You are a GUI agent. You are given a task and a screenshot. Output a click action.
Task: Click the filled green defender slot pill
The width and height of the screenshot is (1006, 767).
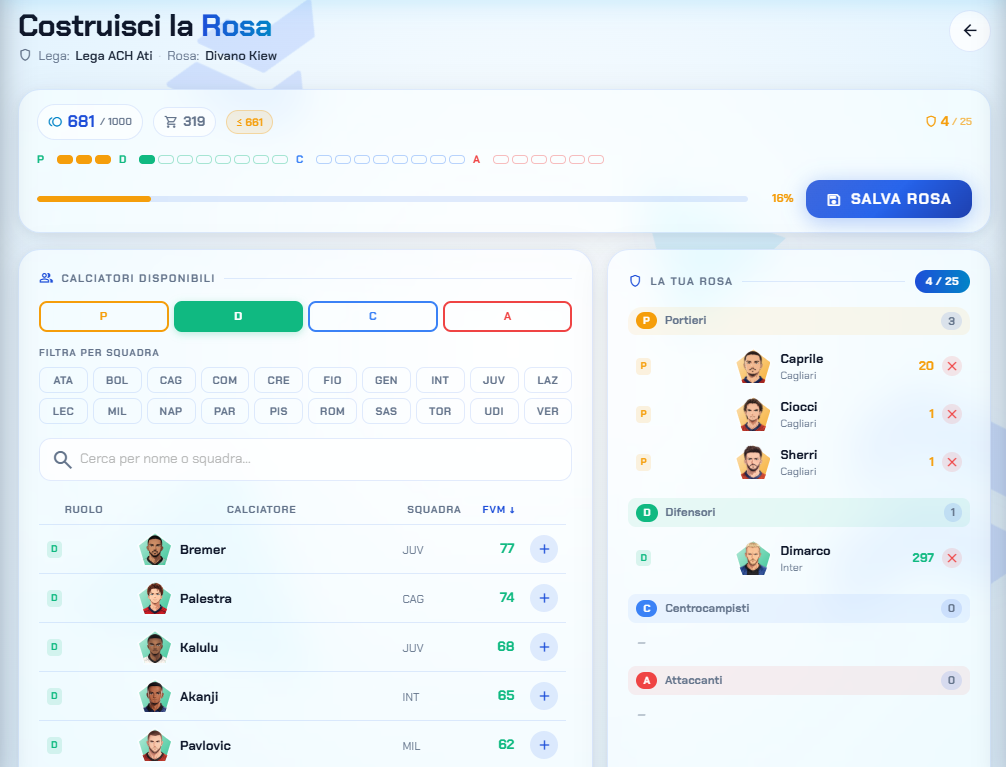[147, 159]
